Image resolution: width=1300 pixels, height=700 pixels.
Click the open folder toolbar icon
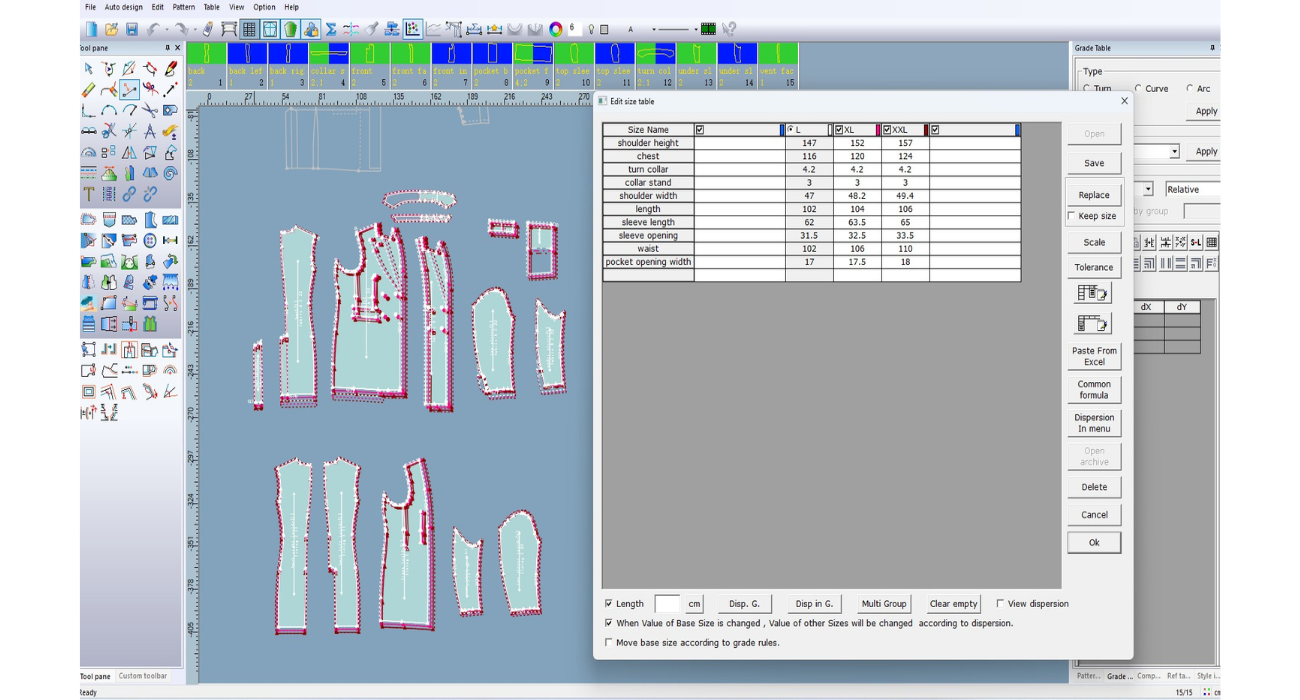(x=112, y=29)
